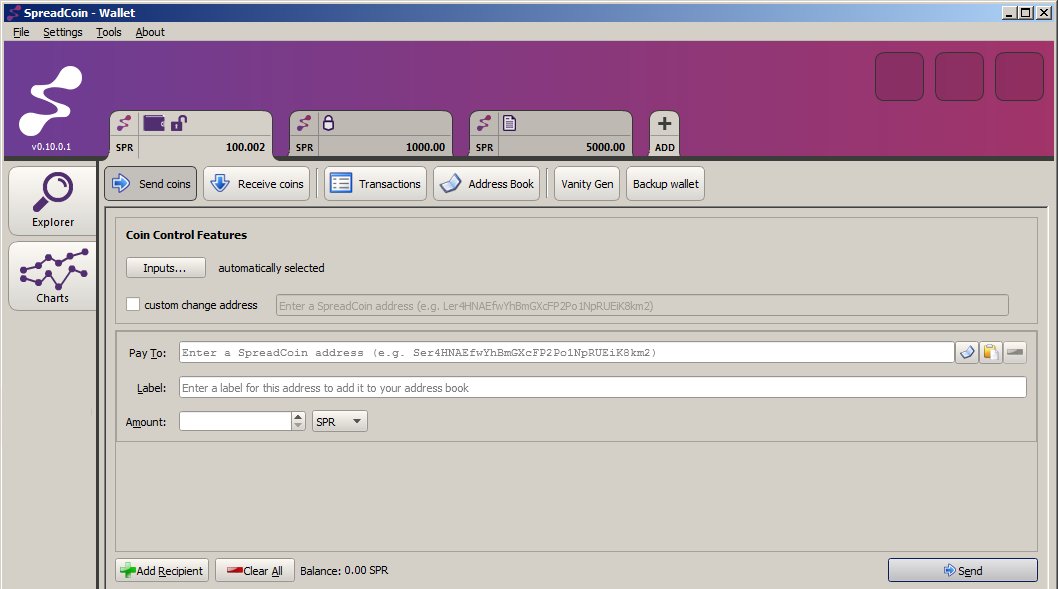Image resolution: width=1058 pixels, height=589 pixels.
Task: Click inside the Label input field
Action: [x=500, y=387]
